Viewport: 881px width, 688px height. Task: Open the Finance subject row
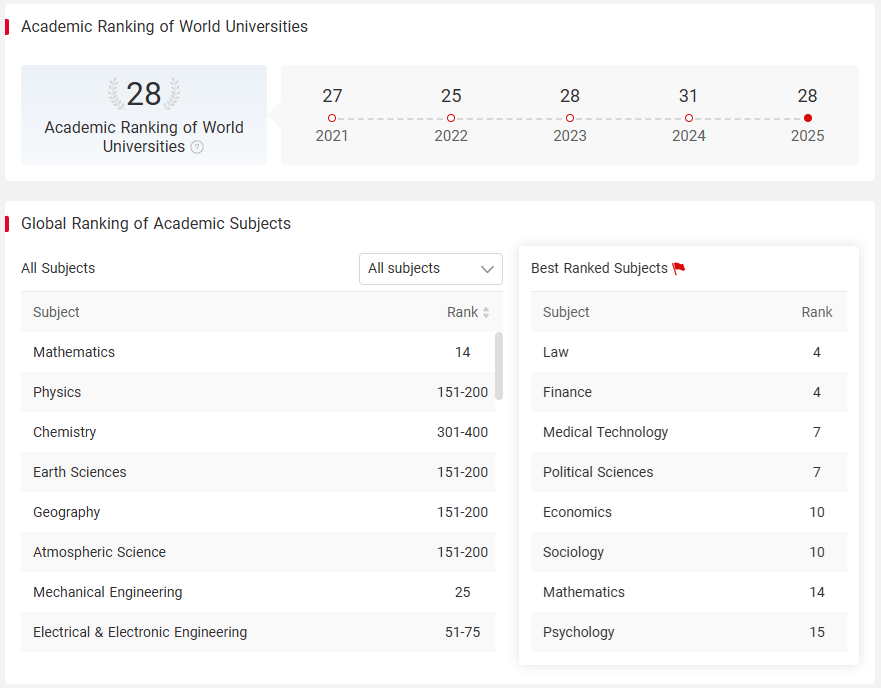(x=689, y=392)
